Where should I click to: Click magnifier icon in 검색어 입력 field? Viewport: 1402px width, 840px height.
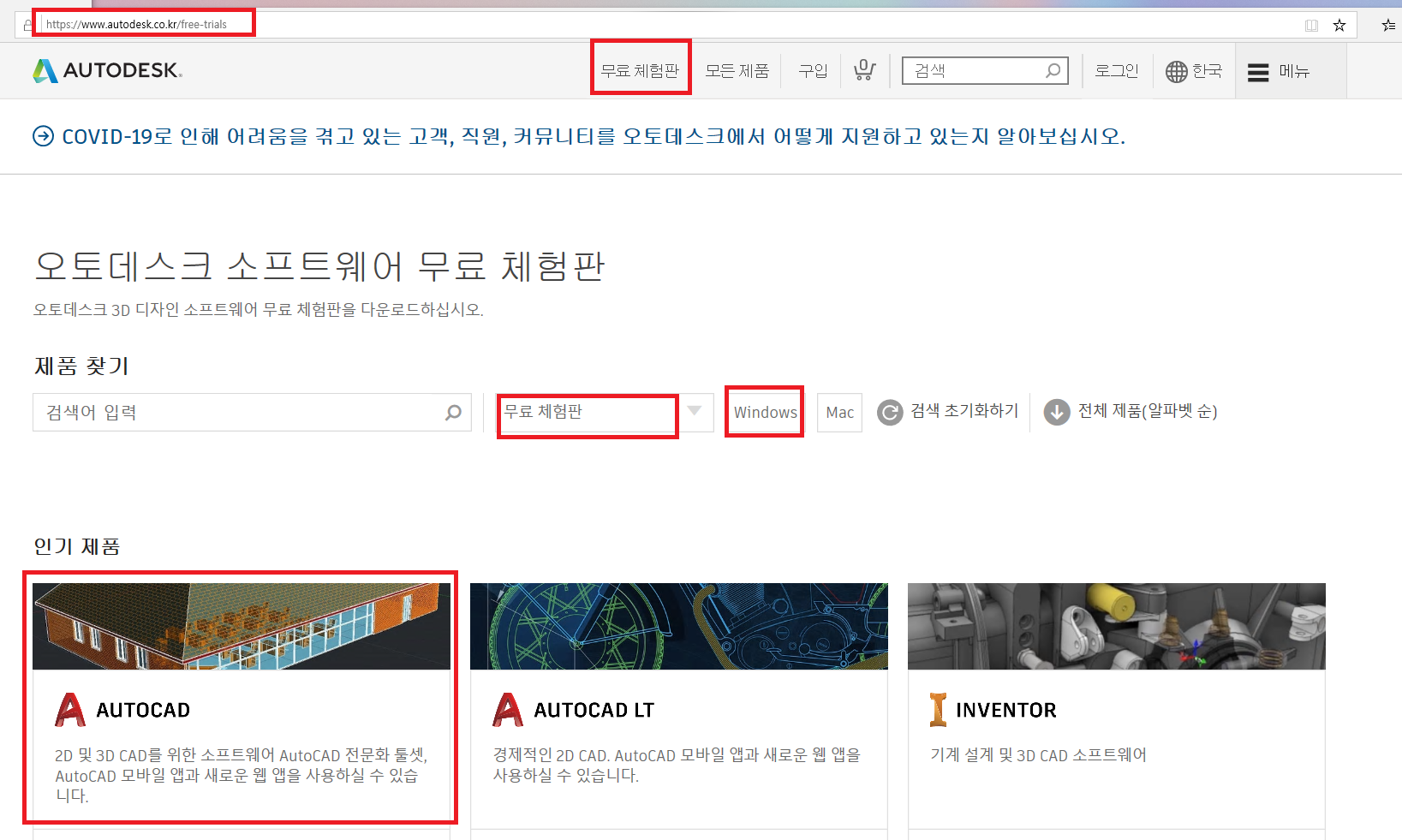click(453, 413)
